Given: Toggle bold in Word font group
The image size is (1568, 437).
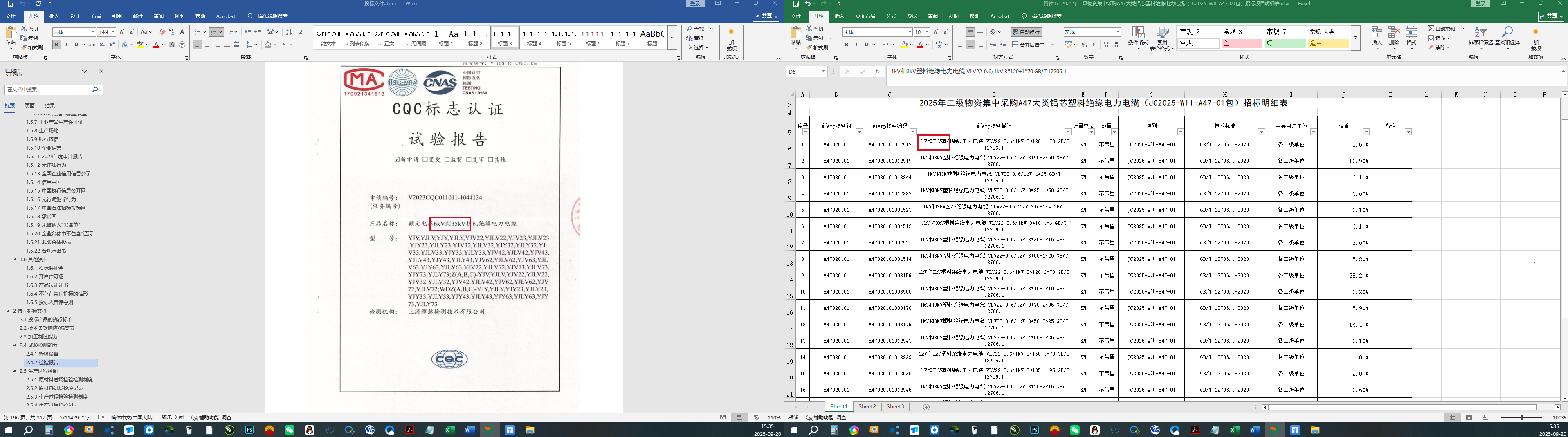Looking at the screenshot, I should point(56,45).
